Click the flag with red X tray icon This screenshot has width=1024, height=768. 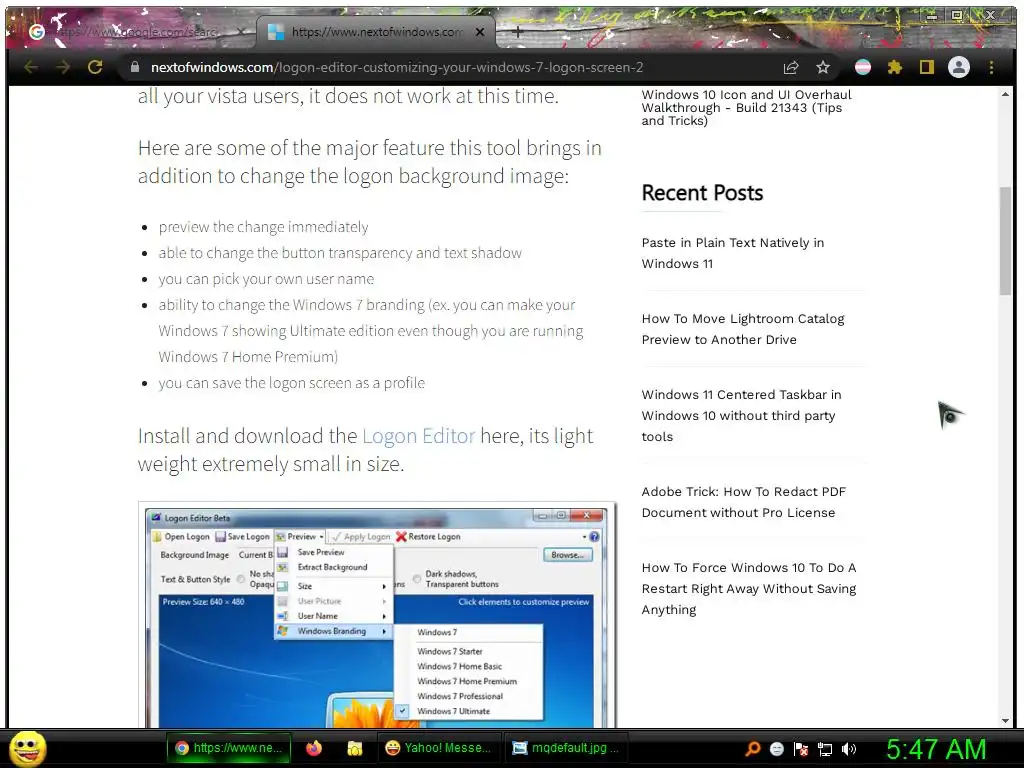[801, 749]
